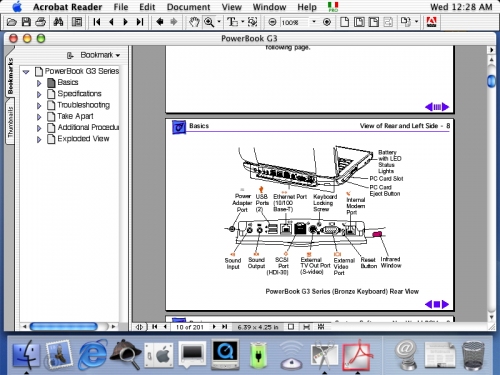Click the Adobe Online icon
The width and height of the screenshot is (500, 375).
pos(432,22)
